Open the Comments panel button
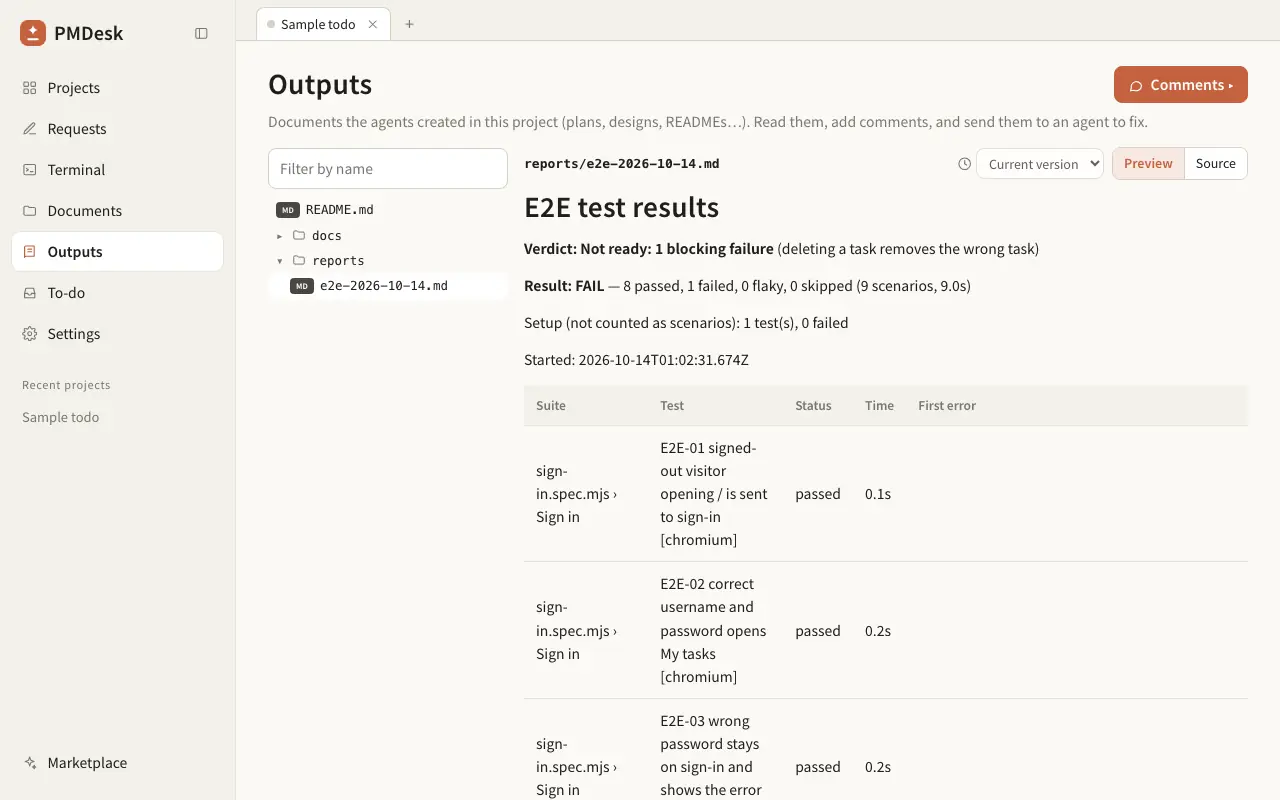The image size is (1280, 800). pos(1181,85)
